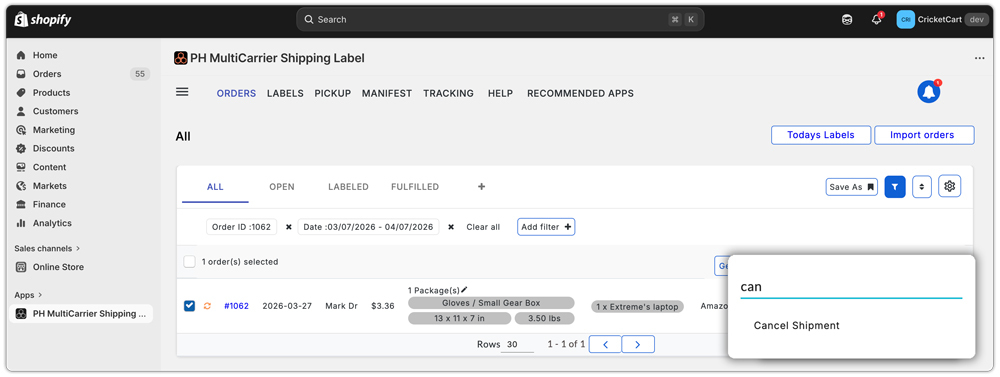Click the 1 x Extreme's laptop chip
Viewport: 1000px width, 377px height.
638,307
